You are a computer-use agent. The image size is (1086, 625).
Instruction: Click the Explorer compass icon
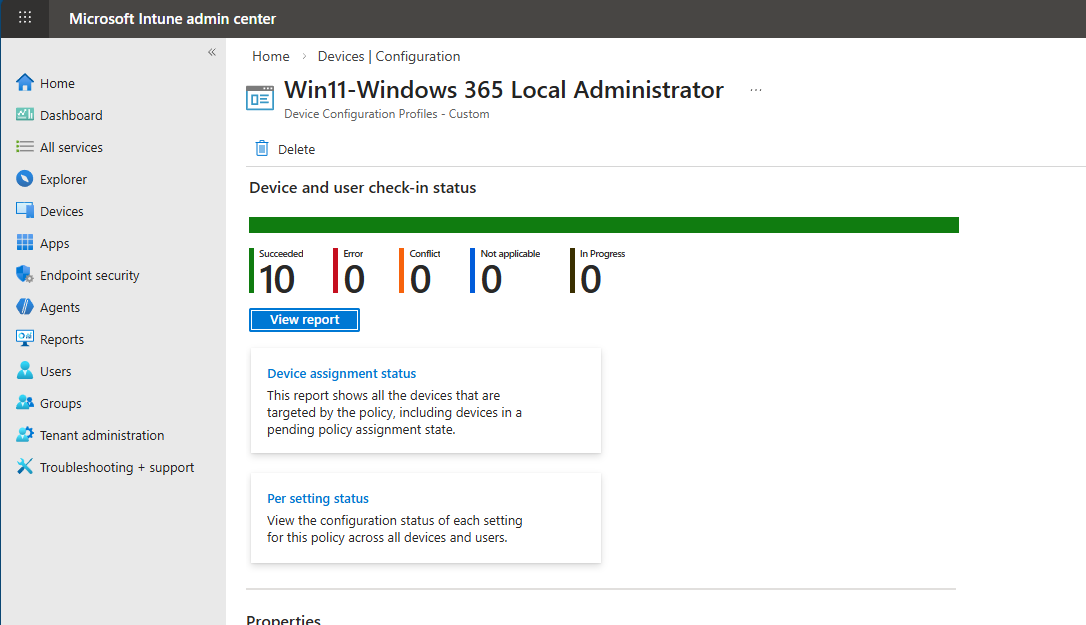point(25,179)
